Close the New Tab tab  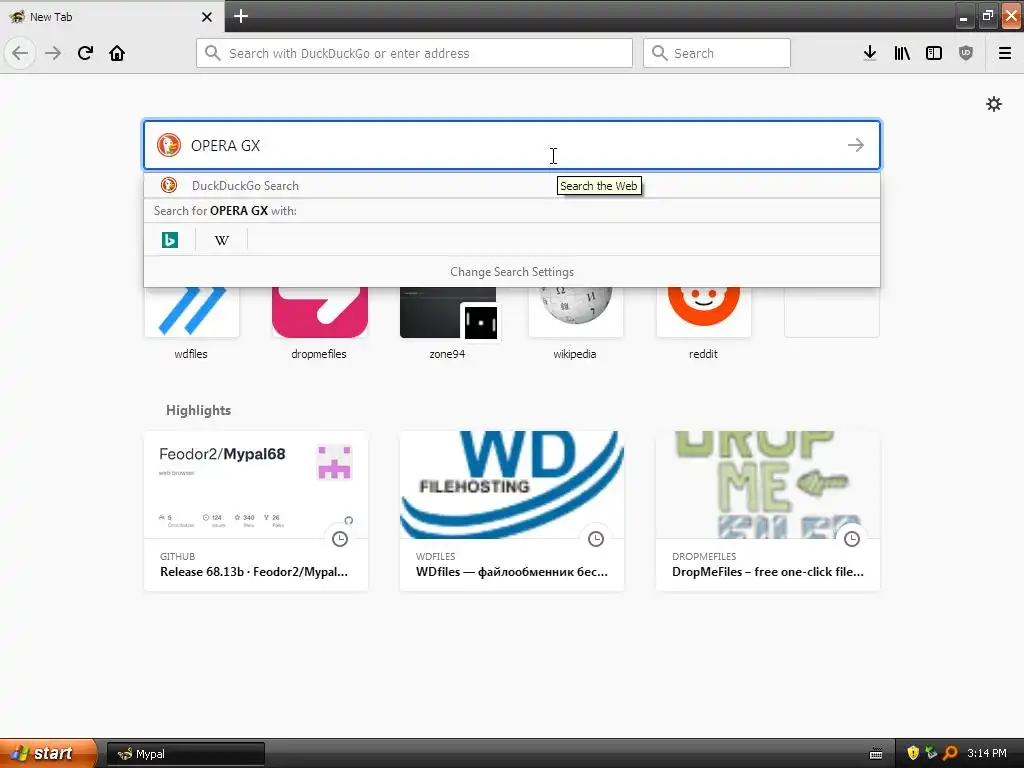click(207, 17)
